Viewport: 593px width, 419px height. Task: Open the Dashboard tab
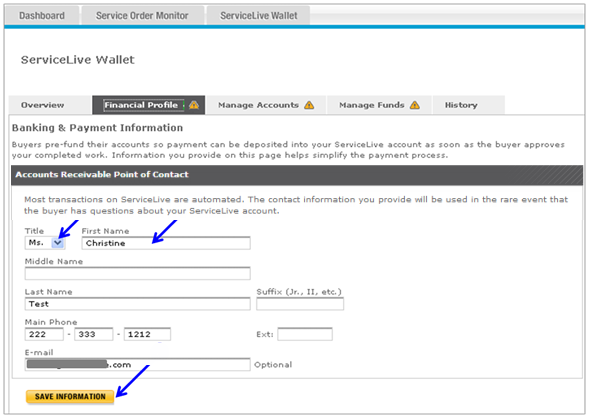42,16
